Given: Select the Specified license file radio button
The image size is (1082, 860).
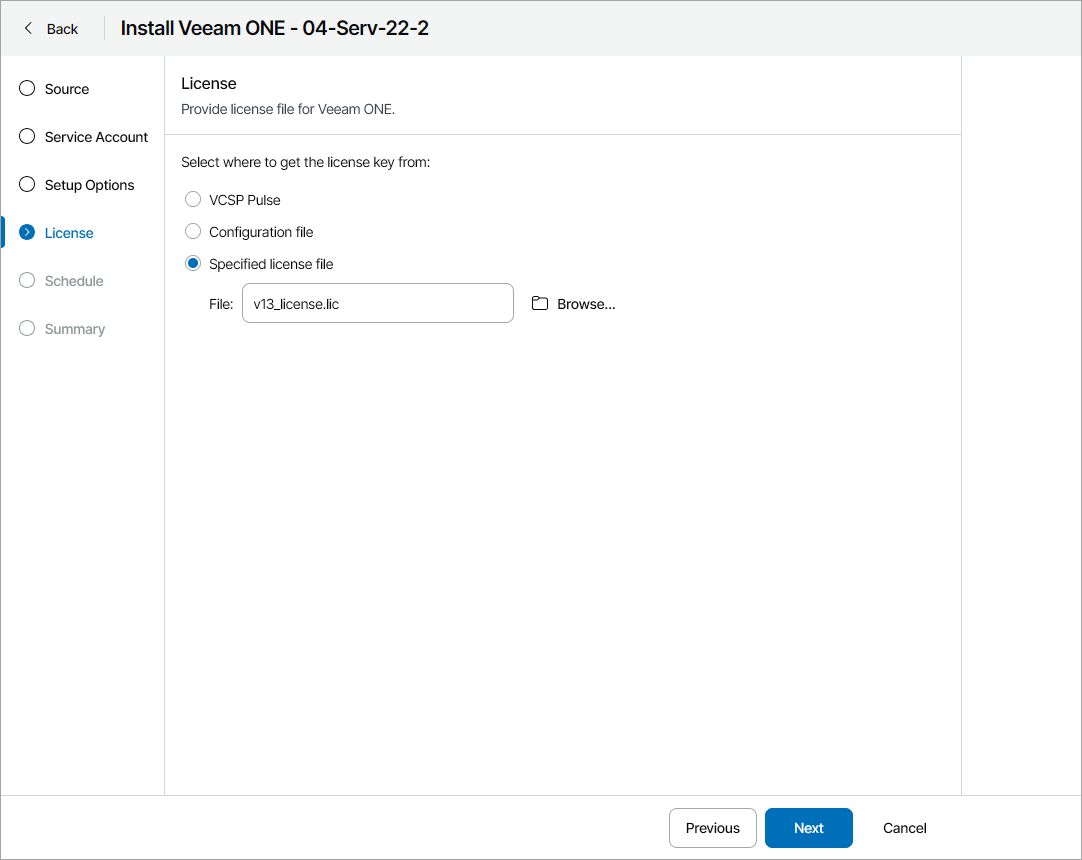Looking at the screenshot, I should click(x=193, y=264).
